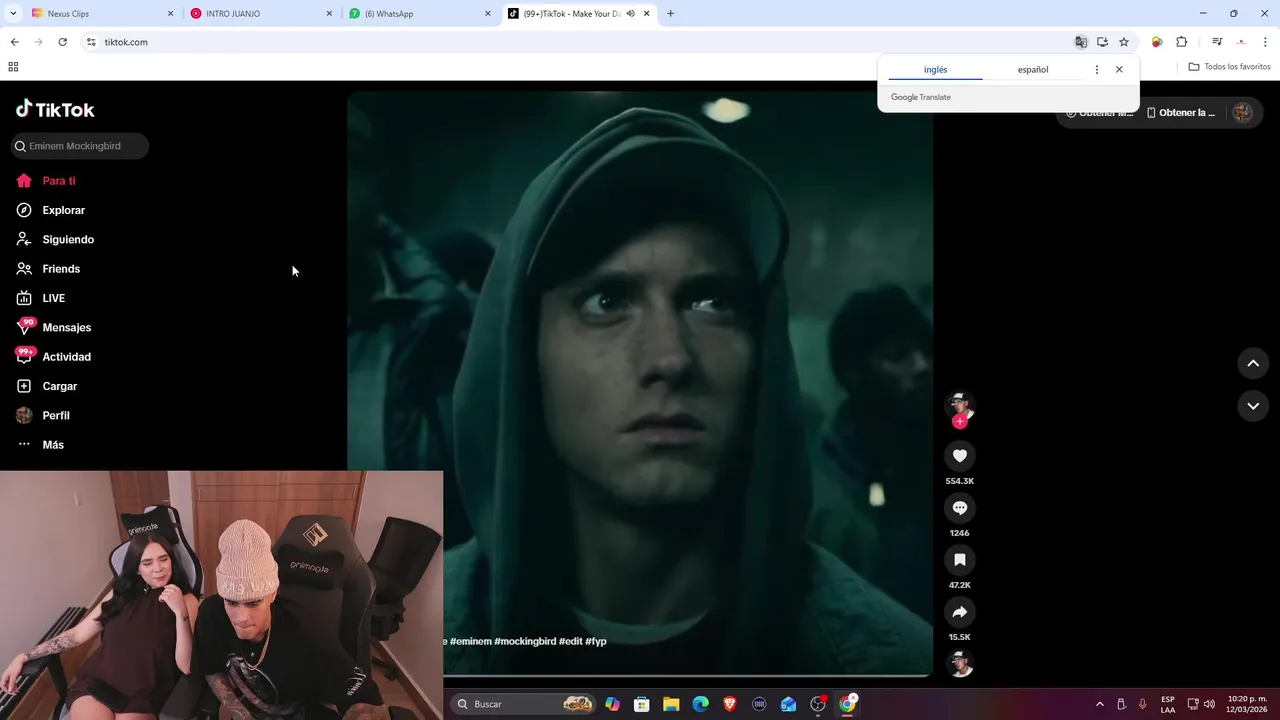The width and height of the screenshot is (1280, 720).
Task: Reload the page
Action: 63,42
